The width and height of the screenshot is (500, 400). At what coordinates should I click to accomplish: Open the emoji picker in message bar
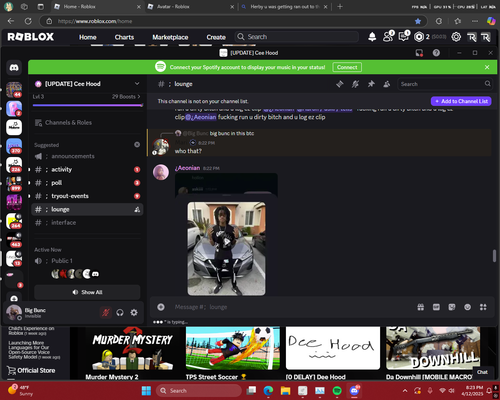click(x=467, y=307)
